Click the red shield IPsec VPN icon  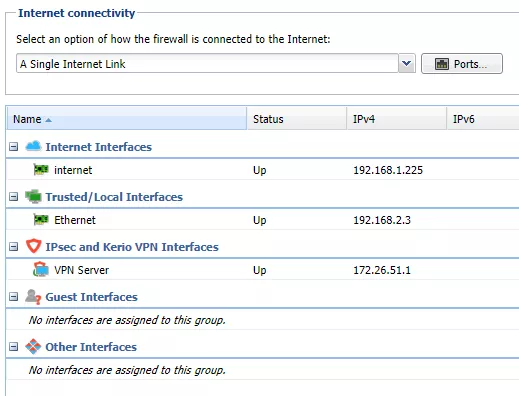point(33,246)
